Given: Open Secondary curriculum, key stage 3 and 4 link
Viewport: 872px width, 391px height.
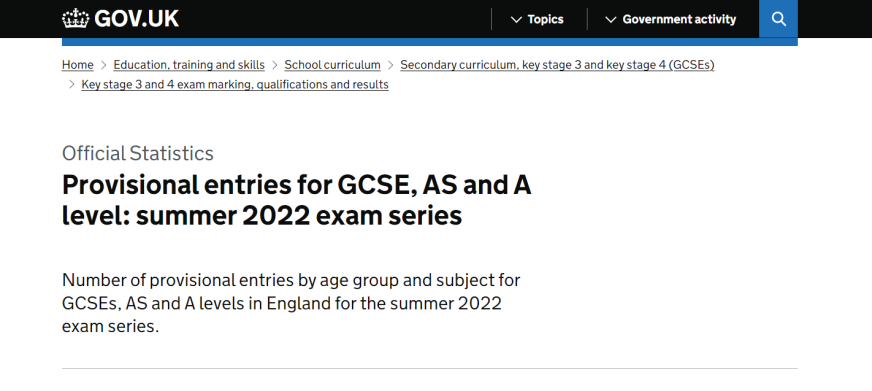Looking at the screenshot, I should (557, 65).
